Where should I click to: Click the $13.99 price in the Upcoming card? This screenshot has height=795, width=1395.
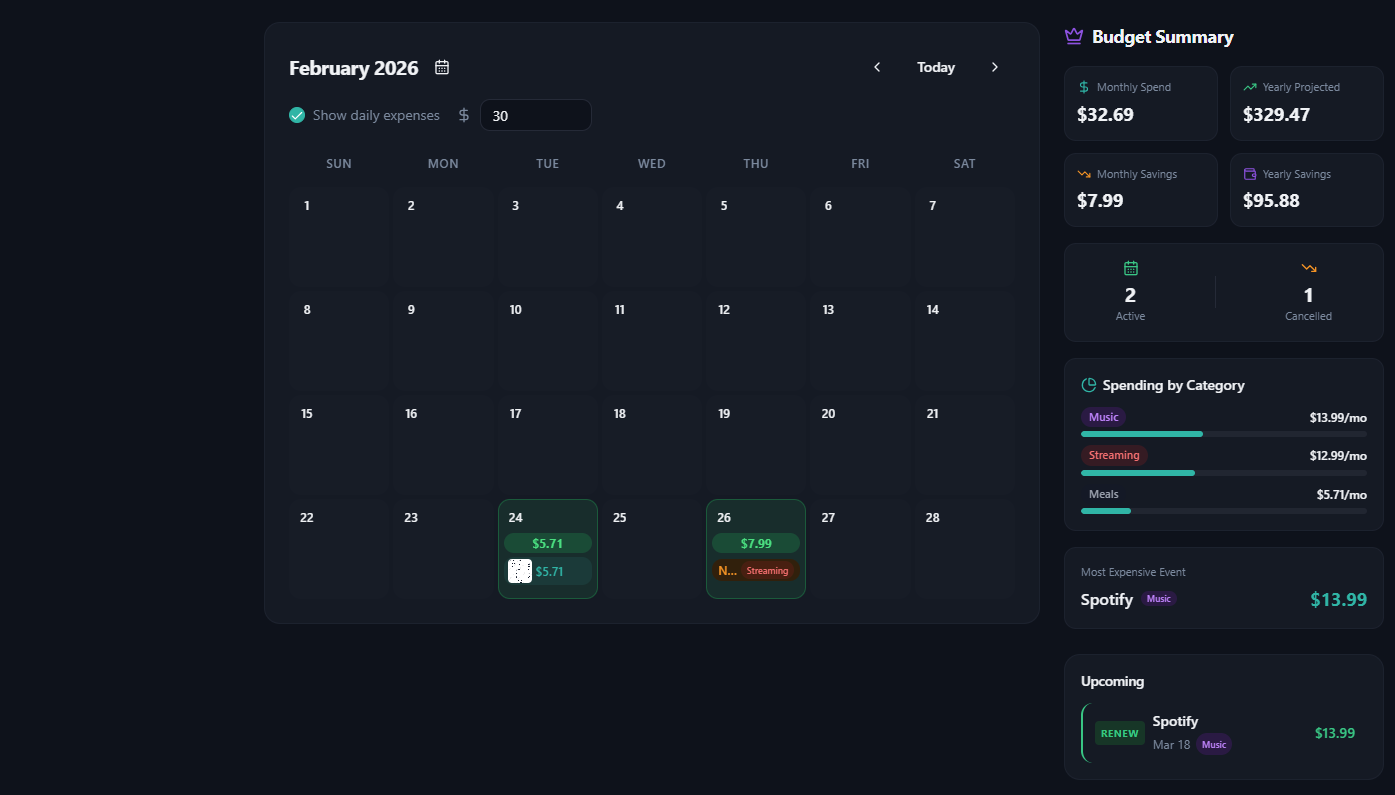click(1335, 733)
